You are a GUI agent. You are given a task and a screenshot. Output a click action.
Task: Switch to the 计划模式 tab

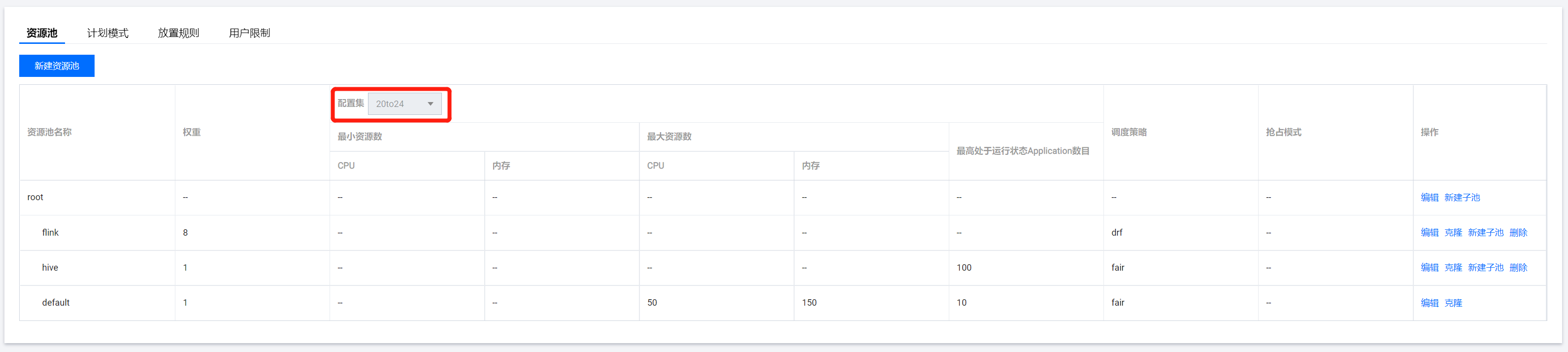(x=108, y=33)
